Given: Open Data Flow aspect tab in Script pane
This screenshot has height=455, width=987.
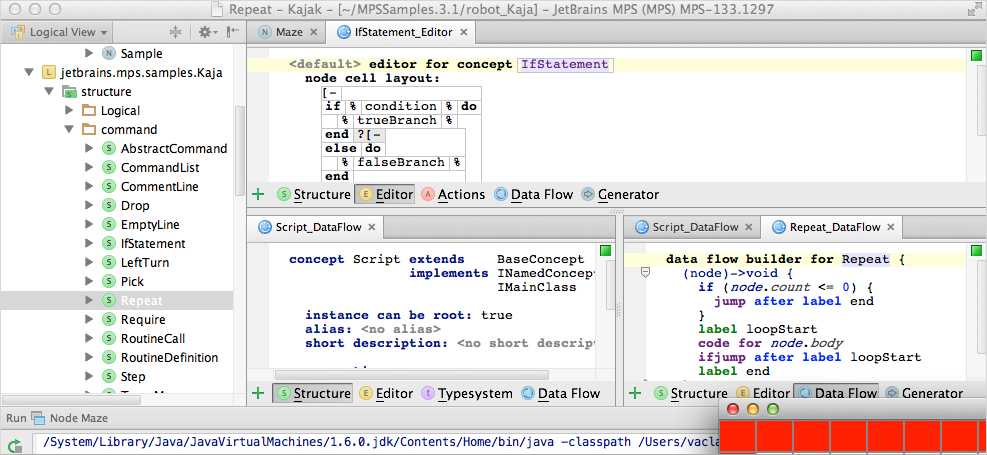Looking at the screenshot, I should 560,393.
